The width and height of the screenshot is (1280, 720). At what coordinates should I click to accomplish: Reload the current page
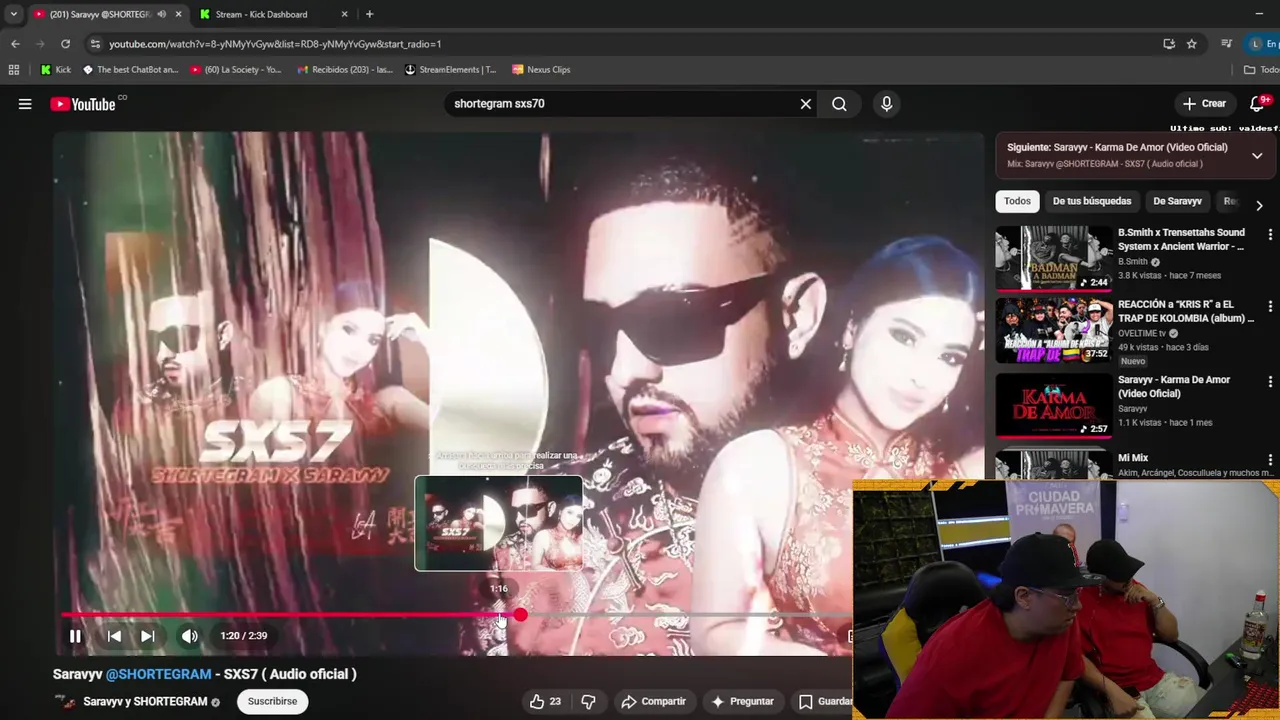[x=65, y=44]
